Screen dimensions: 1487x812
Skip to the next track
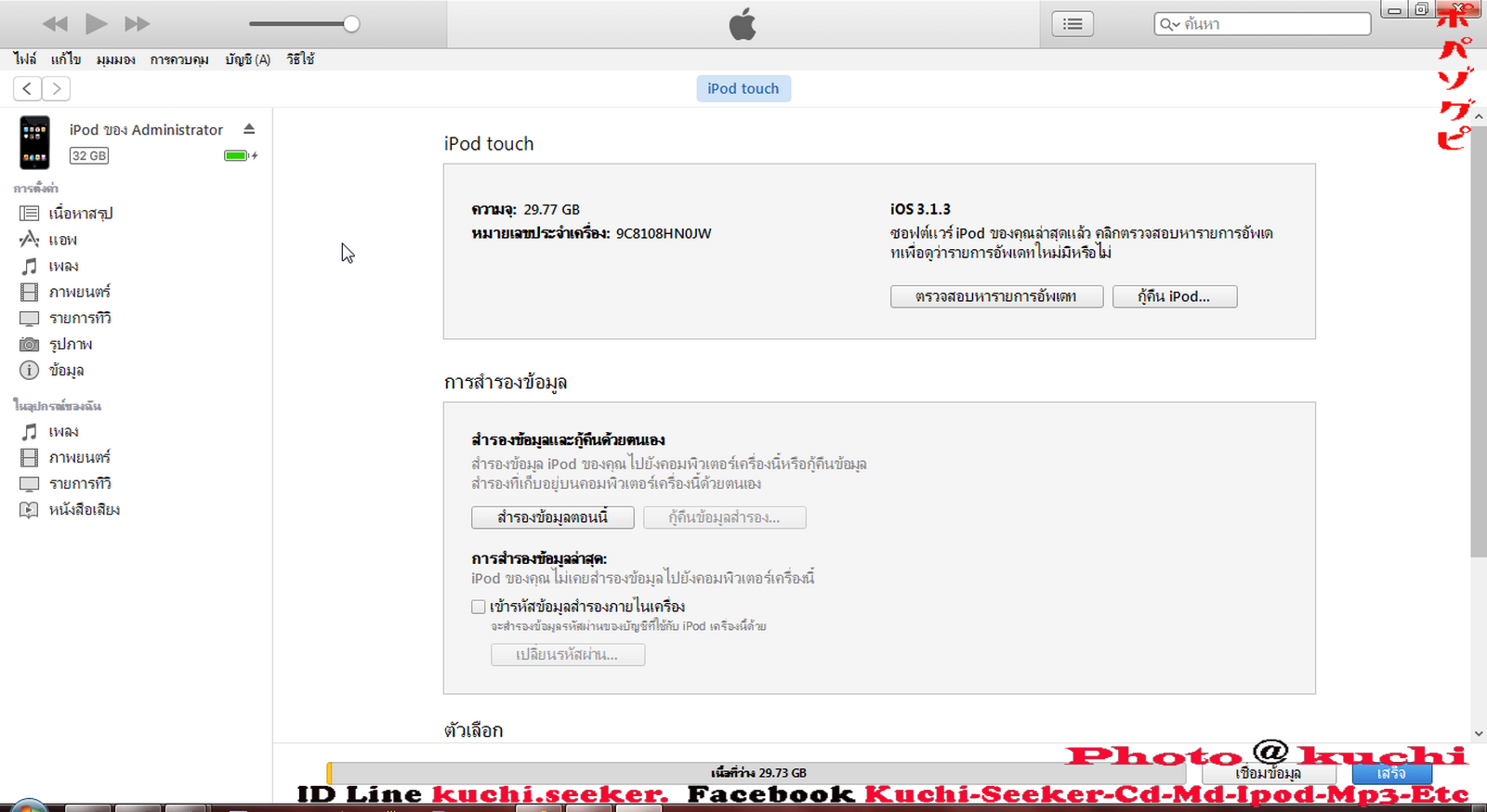pyautogui.click(x=137, y=24)
